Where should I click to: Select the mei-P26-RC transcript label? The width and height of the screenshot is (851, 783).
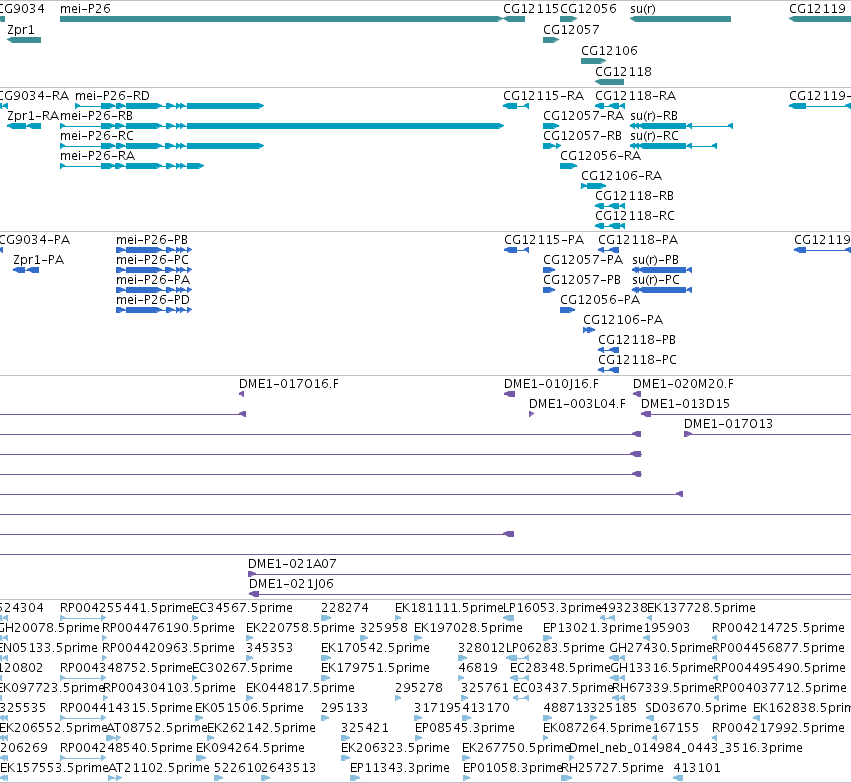pos(97,136)
